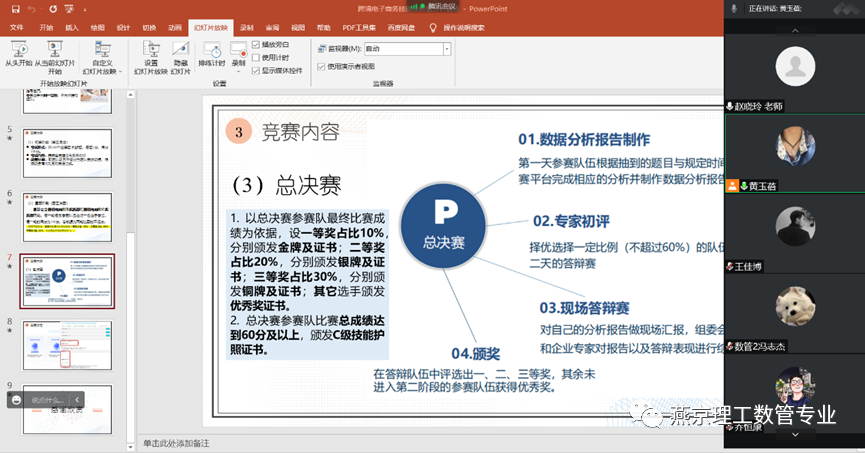Open the File (文件) tab

(x=17, y=27)
